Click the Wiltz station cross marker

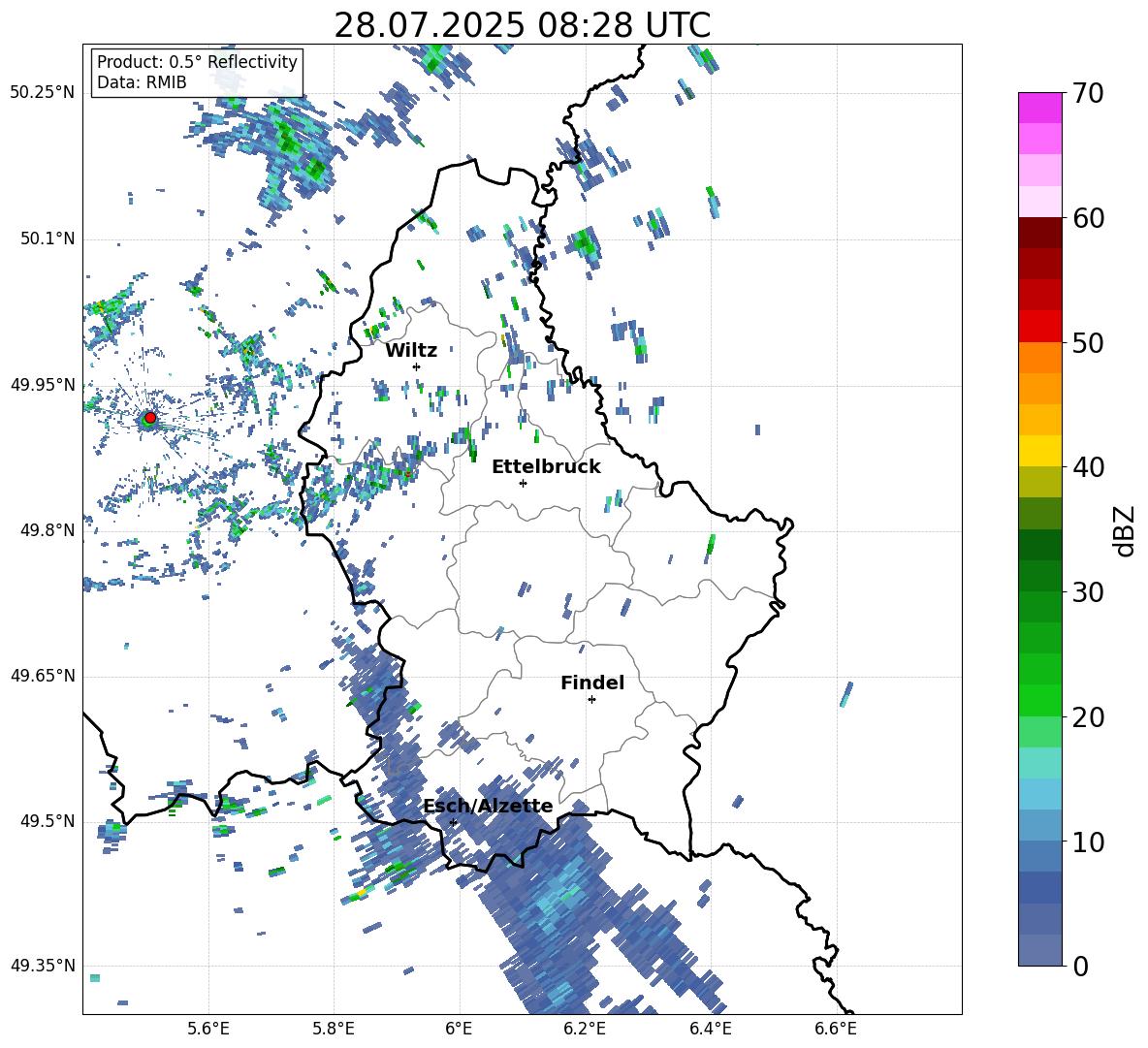pyautogui.click(x=417, y=366)
